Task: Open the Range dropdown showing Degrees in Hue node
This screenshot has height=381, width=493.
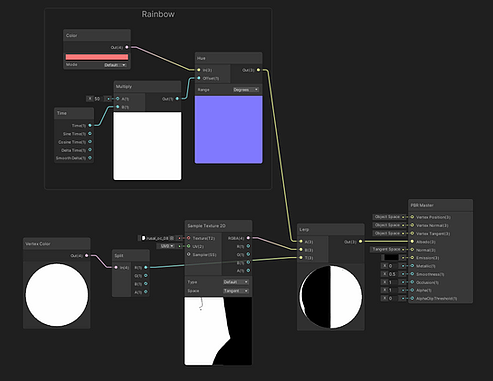Action: pyautogui.click(x=246, y=90)
